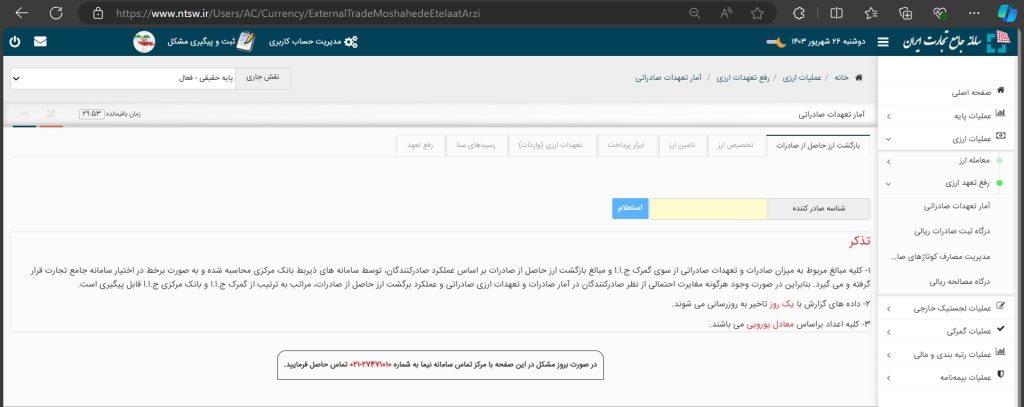Expand عملیات لجستیک خارجی chevron
This screenshot has width=1024, height=407.
[888, 308]
